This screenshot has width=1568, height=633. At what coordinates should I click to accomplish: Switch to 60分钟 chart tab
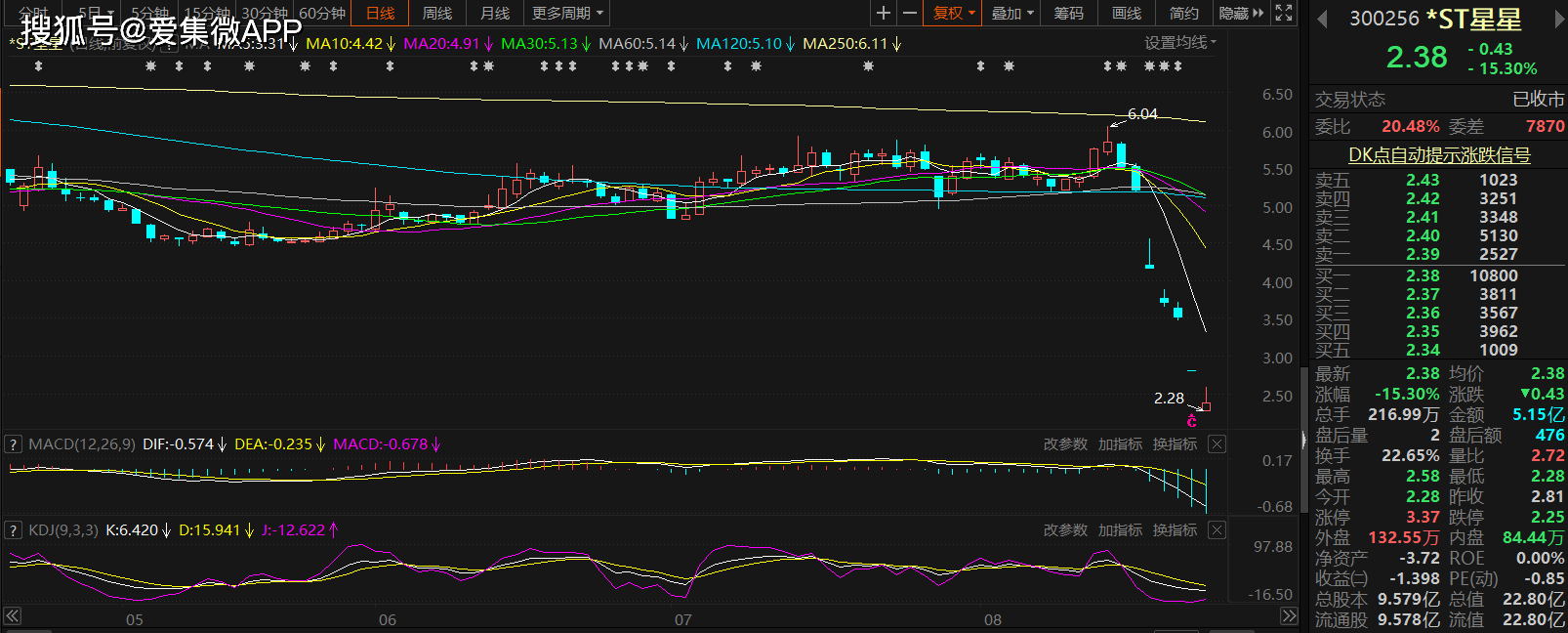tap(322, 13)
